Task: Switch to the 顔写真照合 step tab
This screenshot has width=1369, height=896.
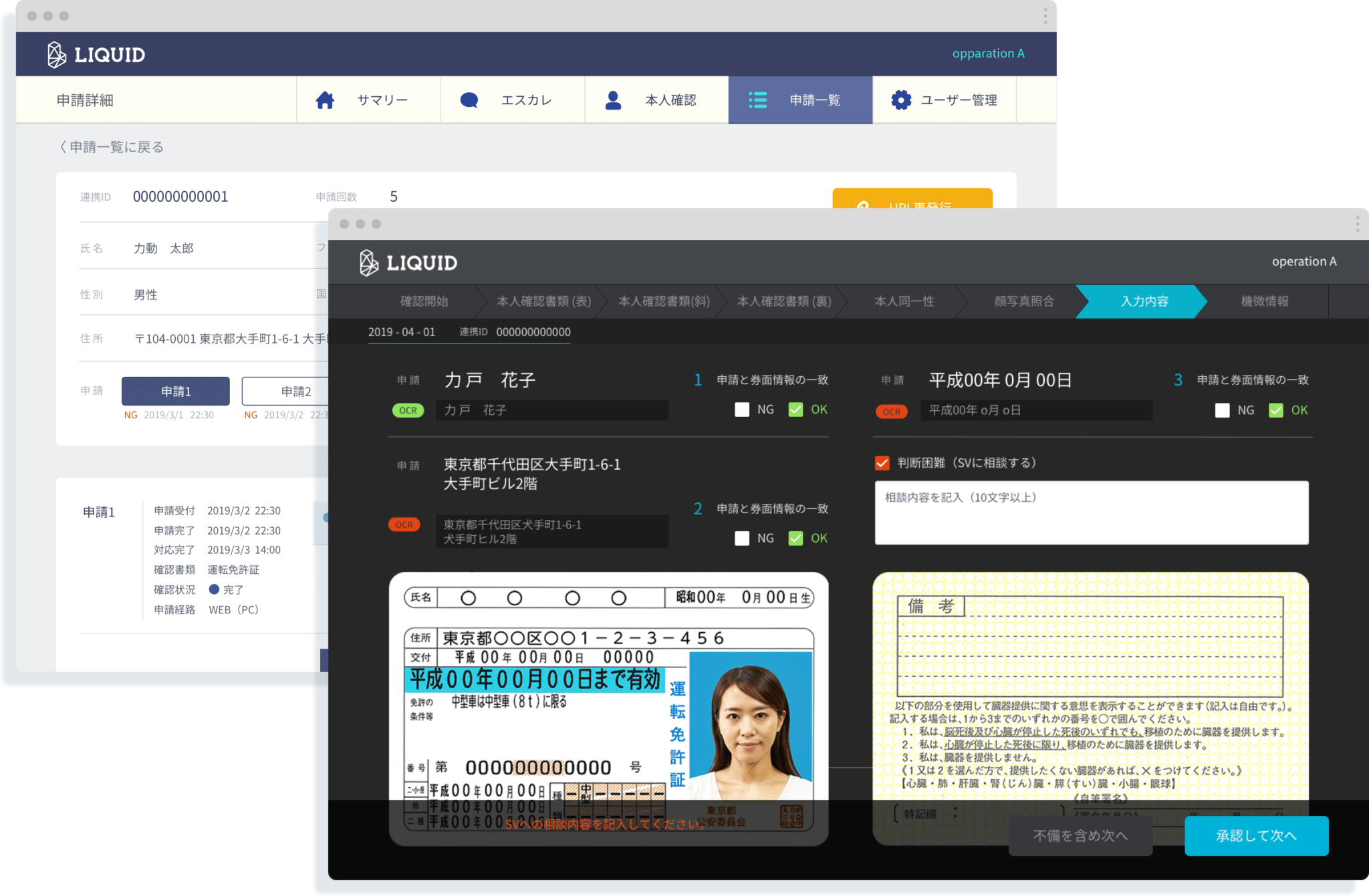Action: click(x=1024, y=301)
